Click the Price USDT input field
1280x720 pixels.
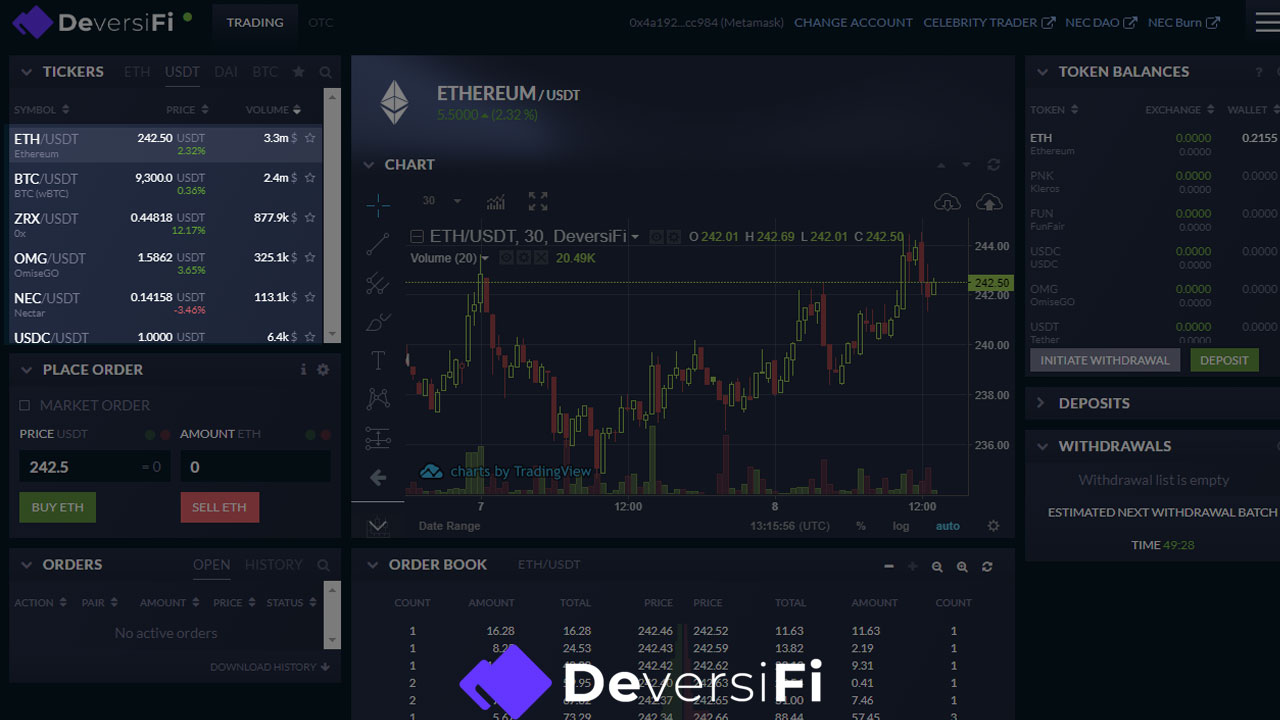pyautogui.click(x=95, y=466)
